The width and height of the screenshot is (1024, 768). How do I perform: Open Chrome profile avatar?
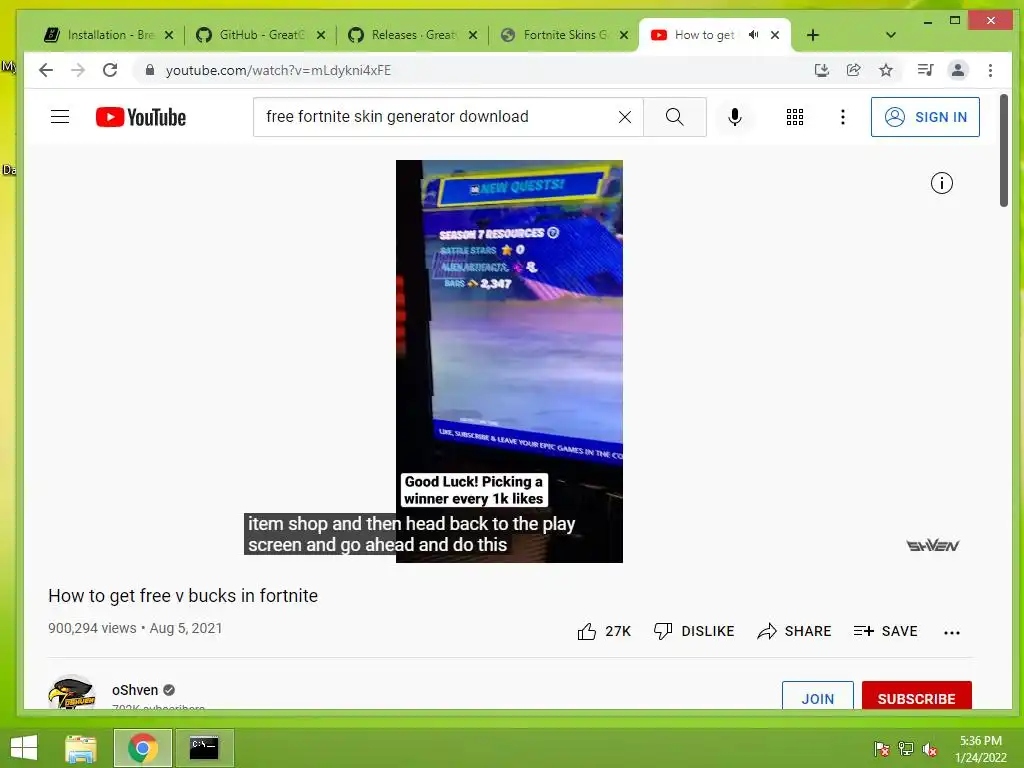pyautogui.click(x=957, y=70)
